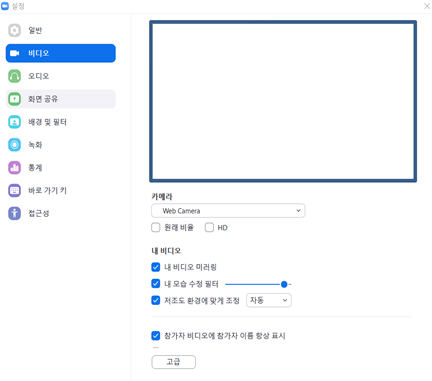Screen dimensions: 432x381
Task: Click the Zoom logo in title bar
Action: pyautogui.click(x=5, y=6)
